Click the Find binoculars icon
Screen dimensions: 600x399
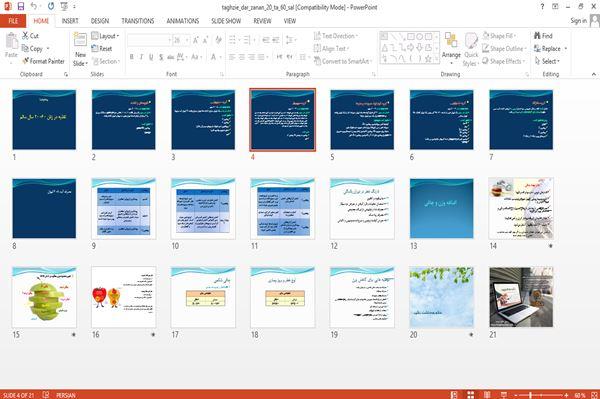537,36
